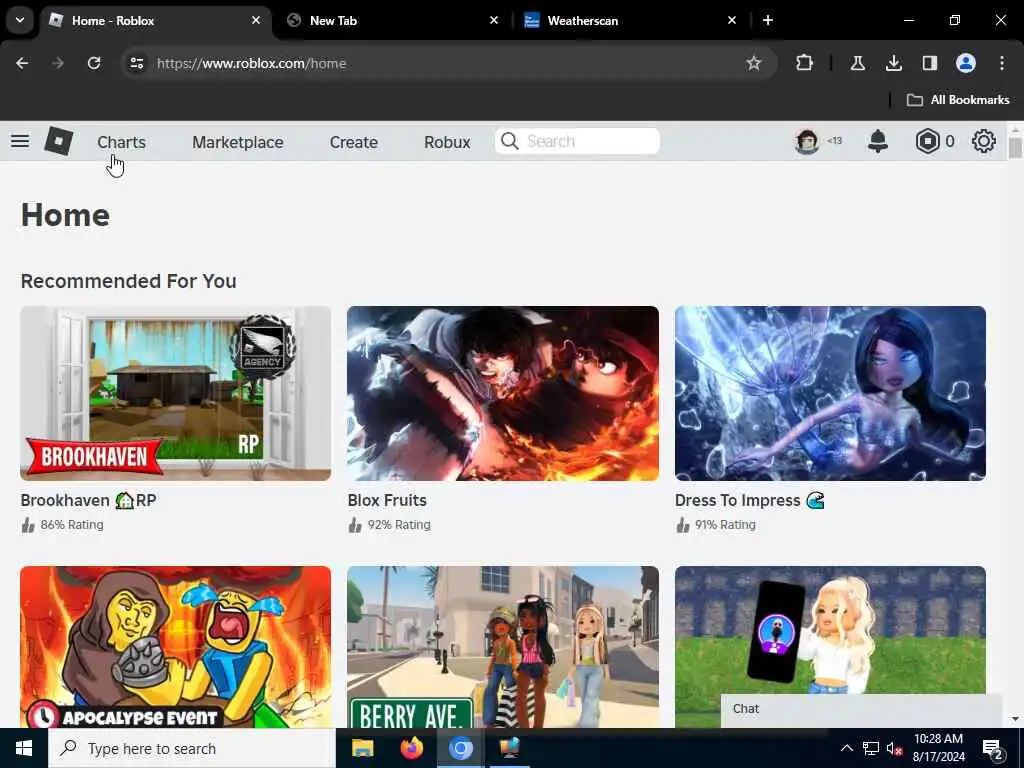Screen dimensions: 1024x768
Task: Open the Blox Fruits title link
Action: (387, 500)
